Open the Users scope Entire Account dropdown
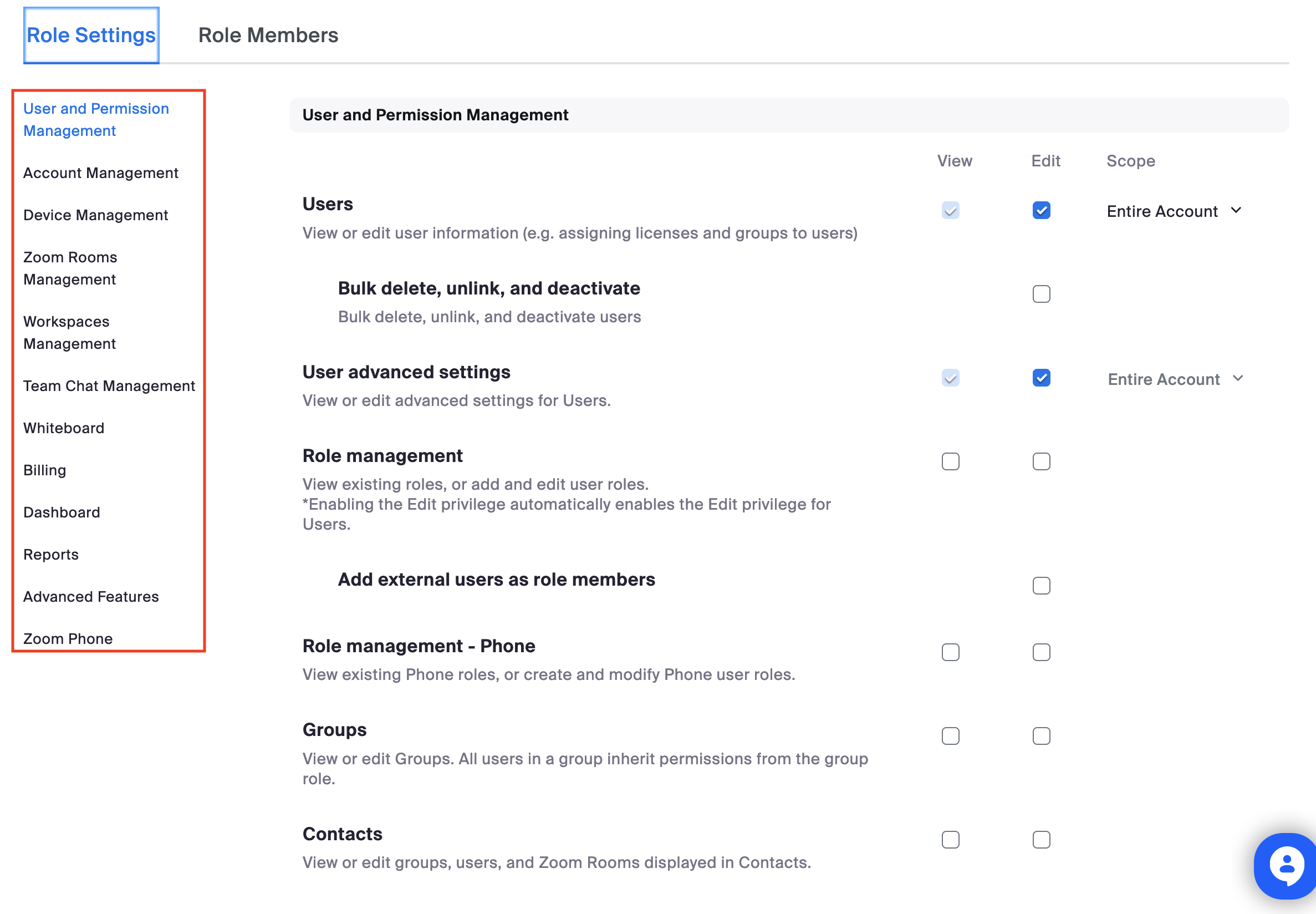 1174,211
